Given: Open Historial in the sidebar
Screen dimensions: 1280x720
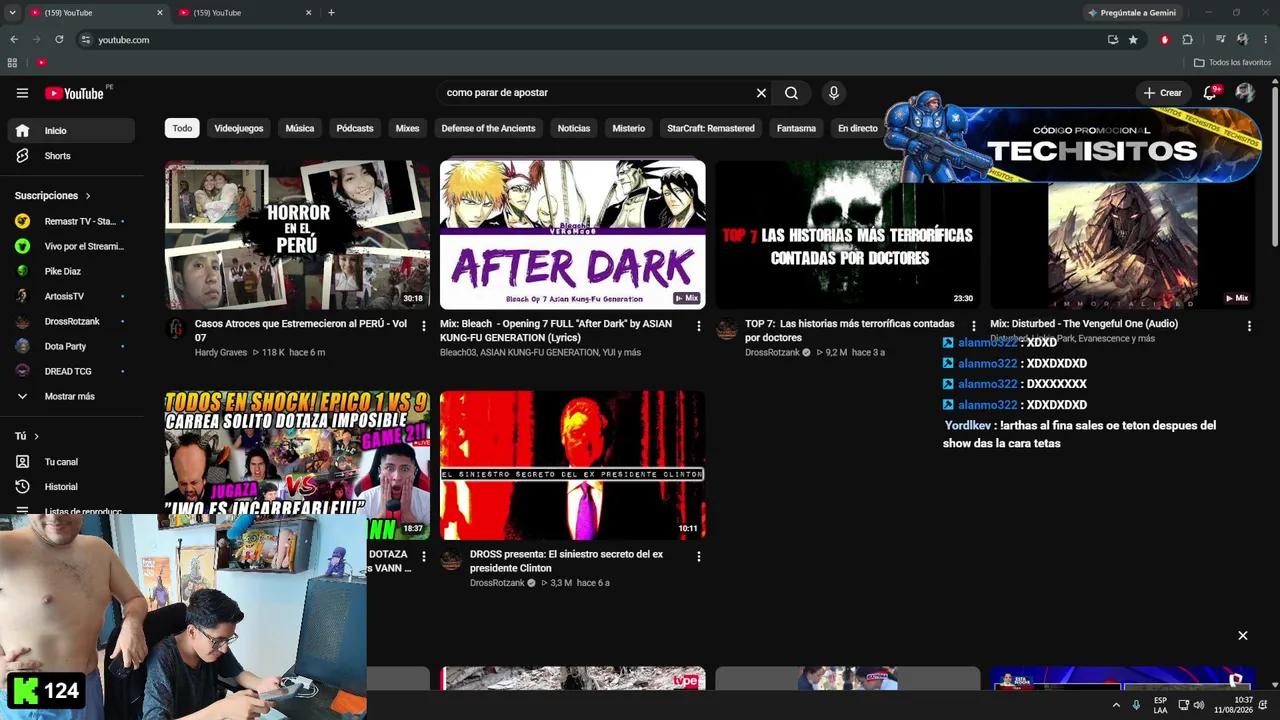Looking at the screenshot, I should (71, 487).
